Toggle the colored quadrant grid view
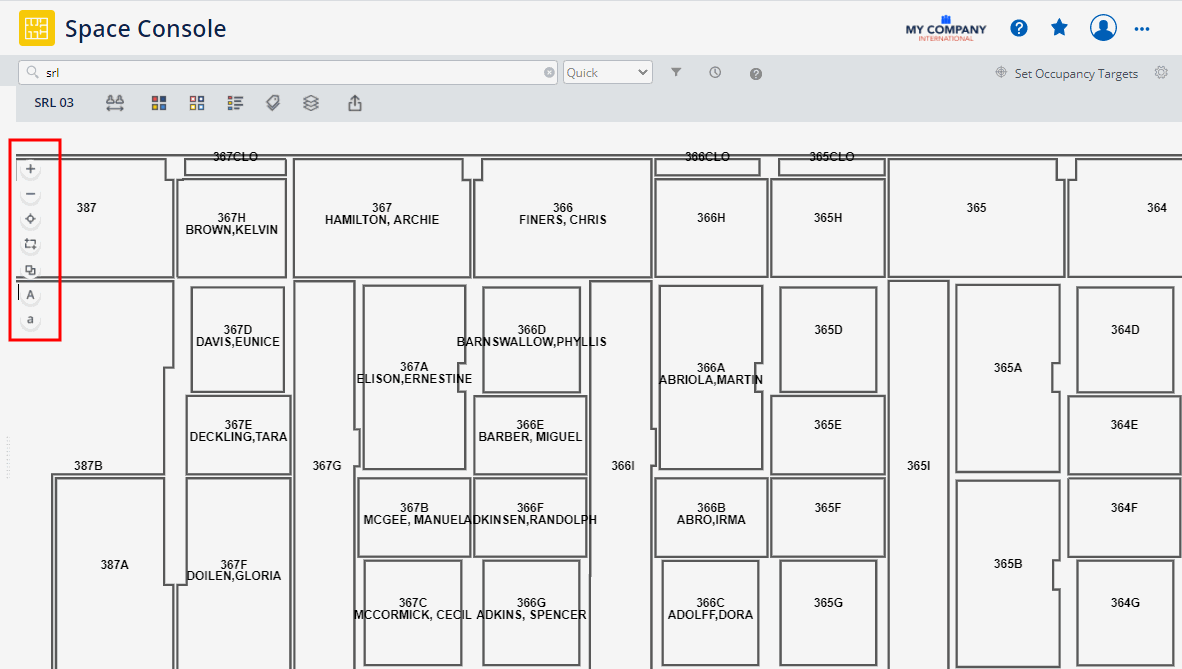 pos(158,102)
